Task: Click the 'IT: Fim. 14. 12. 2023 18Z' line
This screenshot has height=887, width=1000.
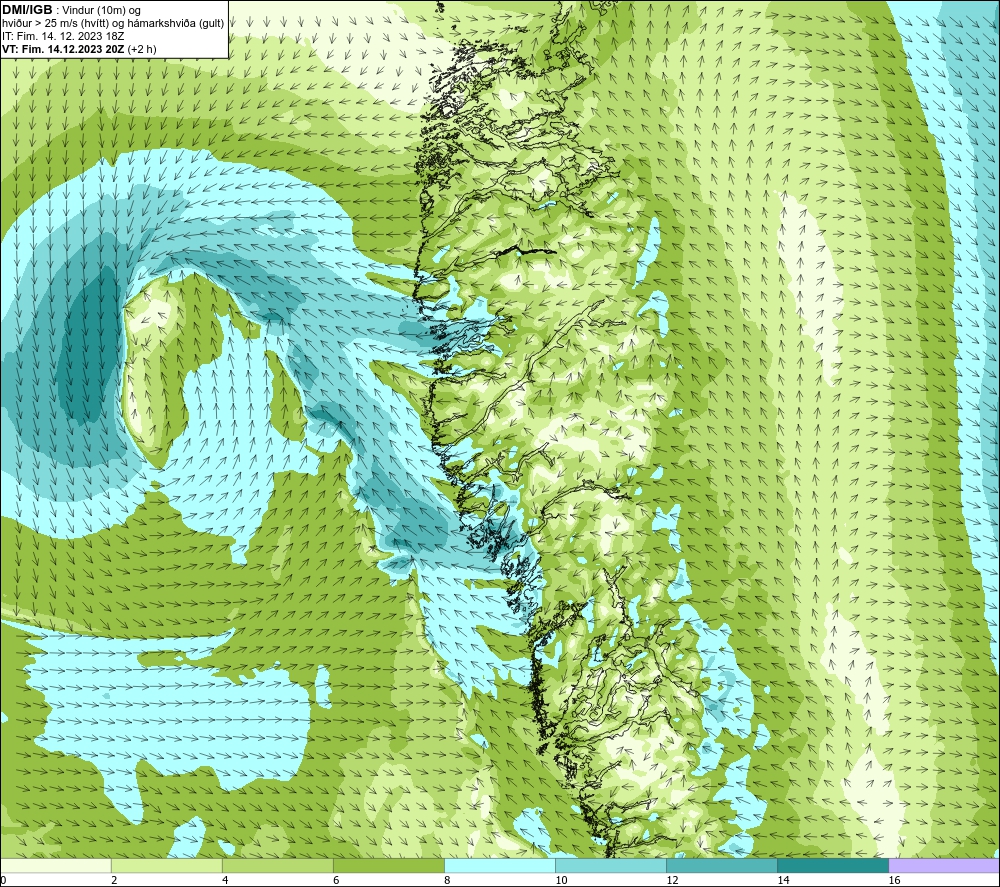Action: pyautogui.click(x=63, y=36)
